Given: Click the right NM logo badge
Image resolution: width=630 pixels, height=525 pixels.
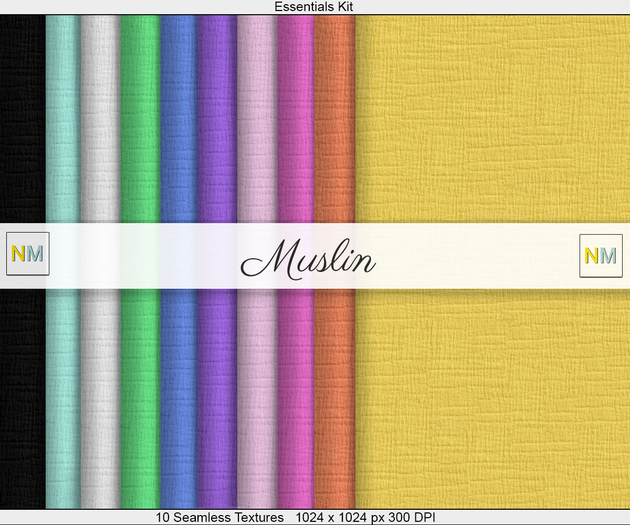Looking at the screenshot, I should pyautogui.click(x=601, y=256).
